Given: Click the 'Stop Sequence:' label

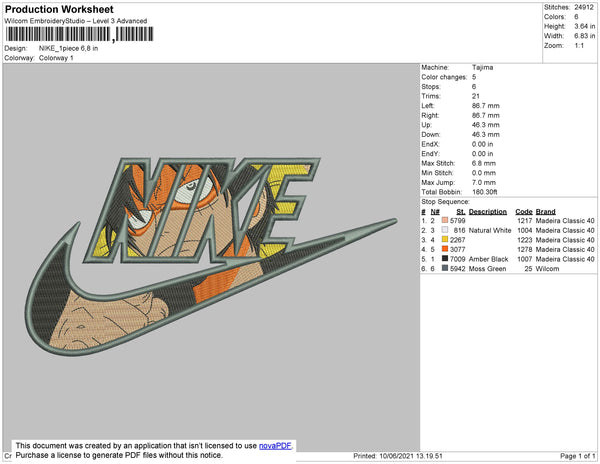Looking at the screenshot, I should pyautogui.click(x=445, y=202).
